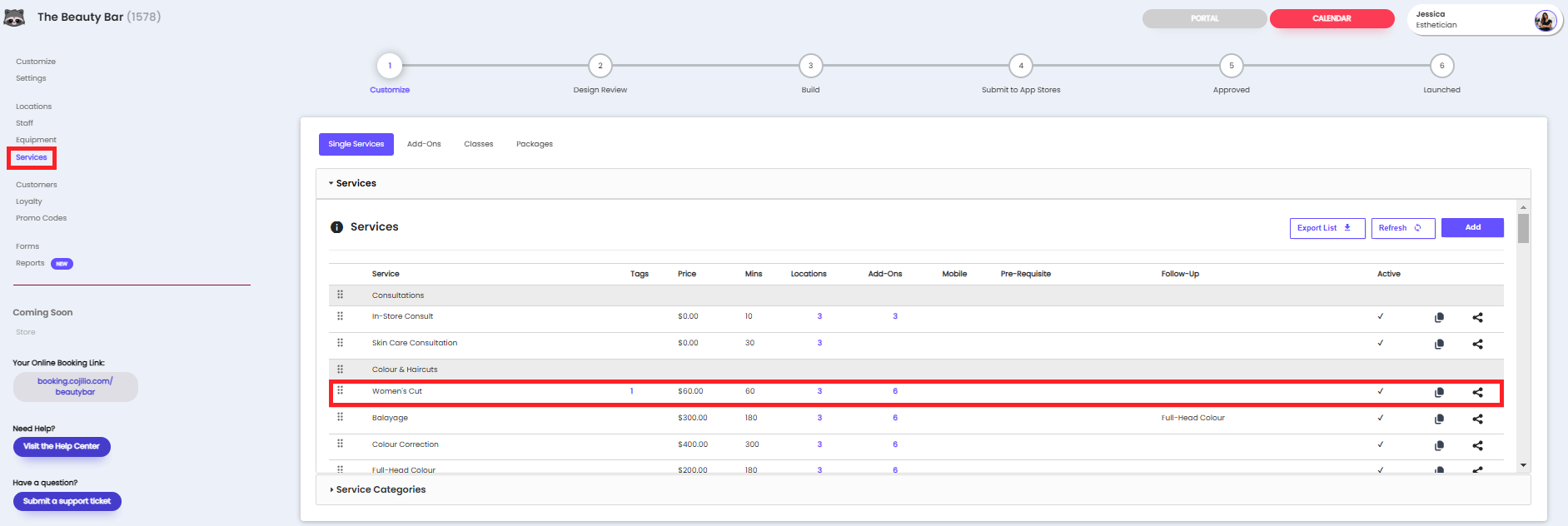Click the Export List button
1568x526 pixels.
coord(1327,228)
